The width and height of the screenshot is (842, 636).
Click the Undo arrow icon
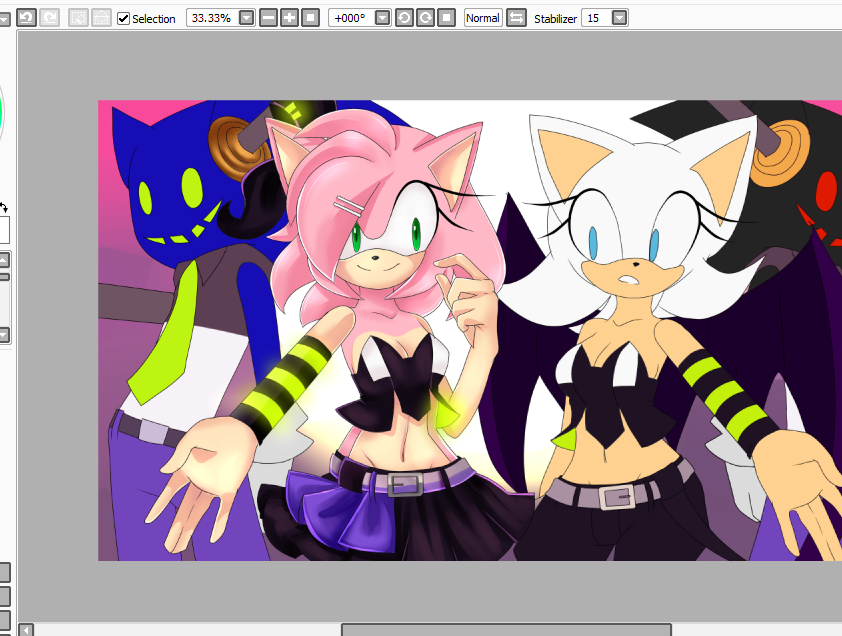pos(26,18)
